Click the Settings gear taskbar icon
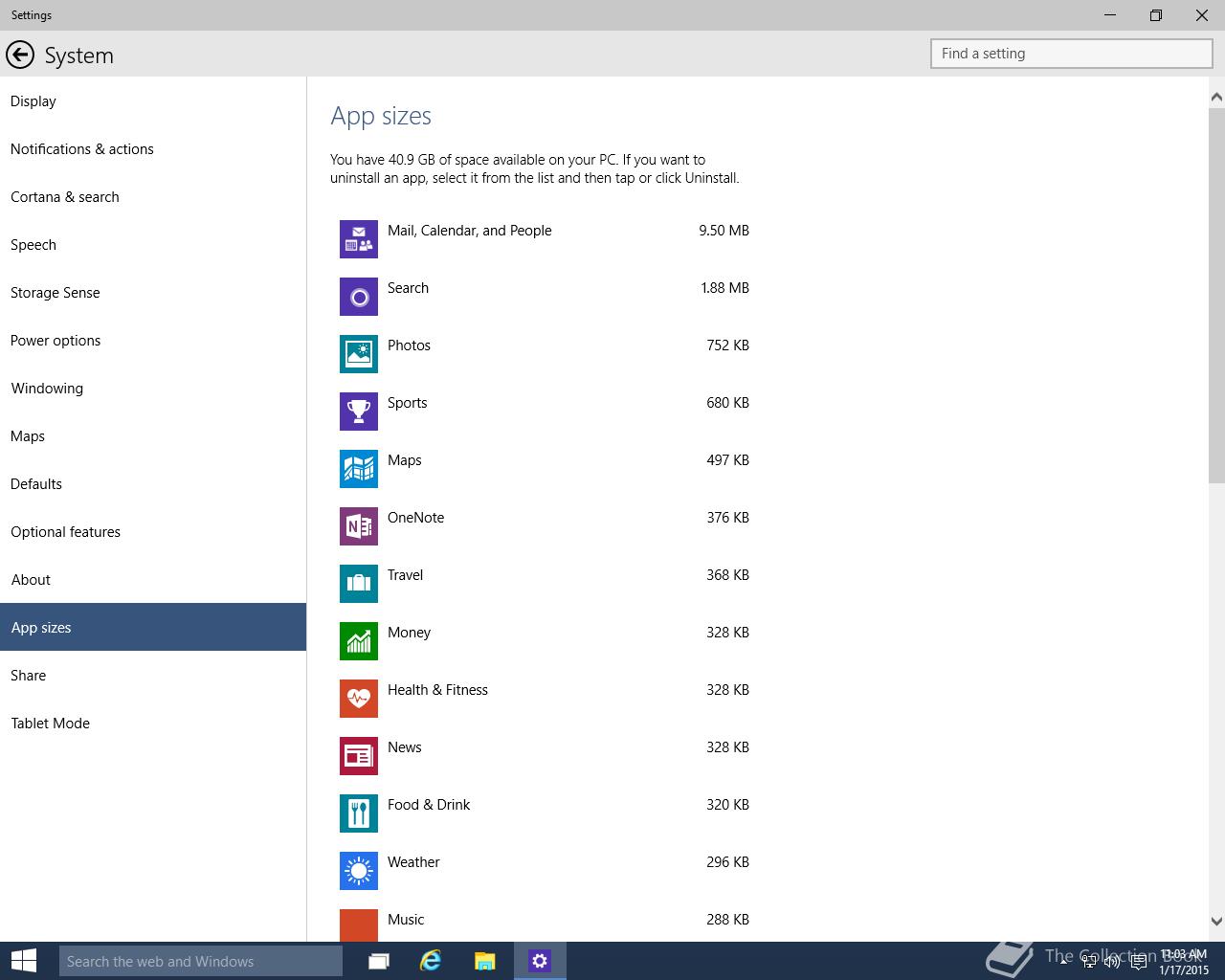Screen dimensions: 1225x980 (540, 961)
